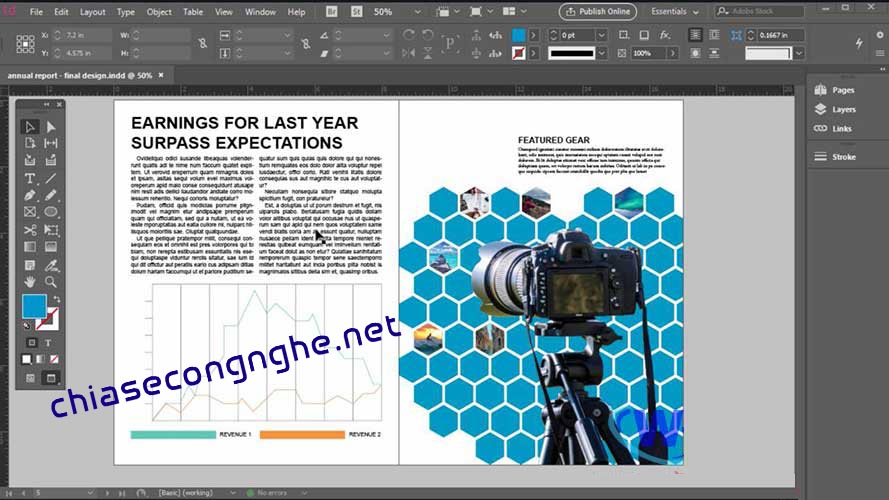This screenshot has height=500, width=889.
Task: Open the Adobe Bridge (Br) icon
Action: coord(331,12)
